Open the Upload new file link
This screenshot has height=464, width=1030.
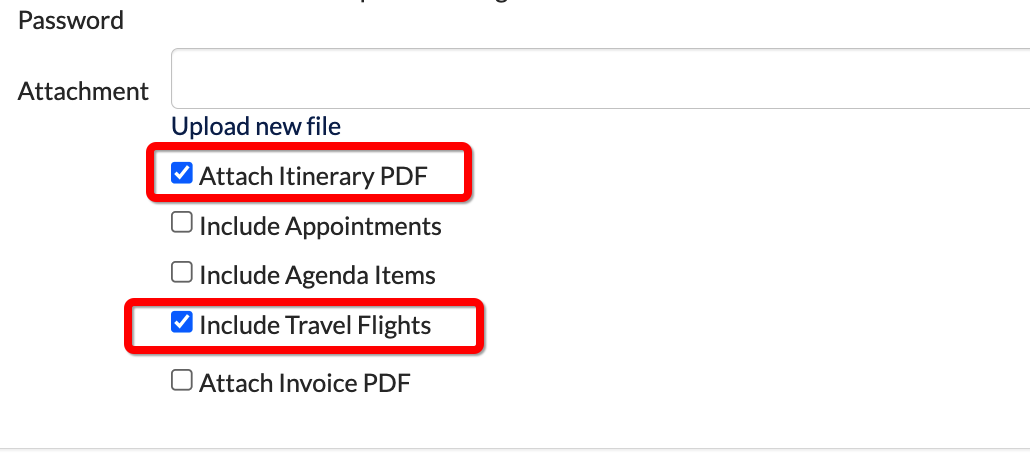[x=256, y=126]
